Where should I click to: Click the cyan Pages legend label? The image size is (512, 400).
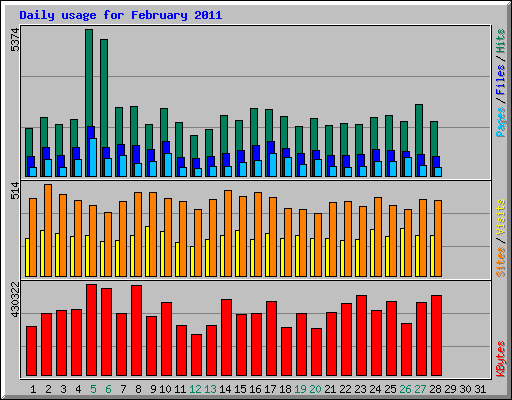501,122
